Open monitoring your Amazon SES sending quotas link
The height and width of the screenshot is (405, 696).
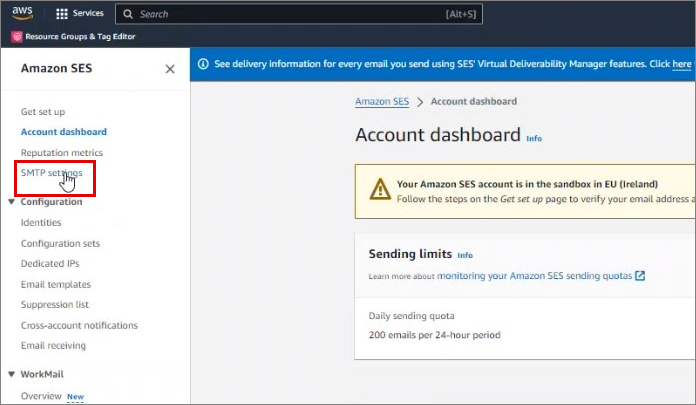coord(534,276)
